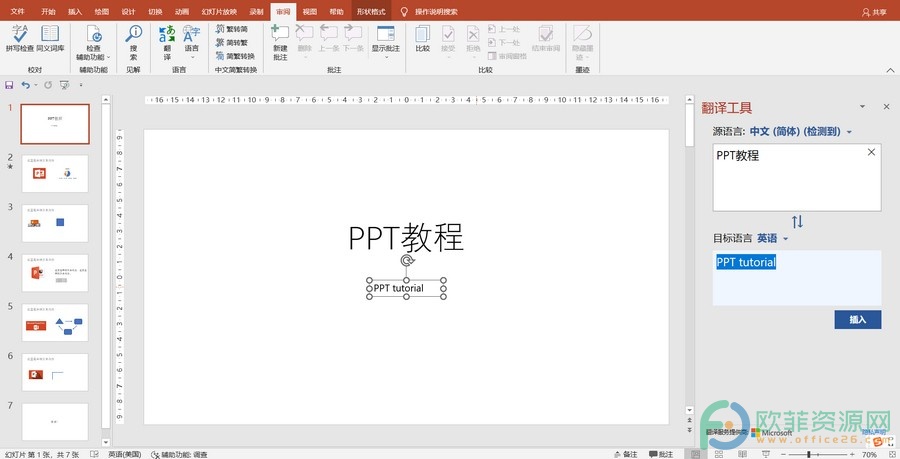Click the 检查辅助功能 accessibility checker

(x=93, y=43)
